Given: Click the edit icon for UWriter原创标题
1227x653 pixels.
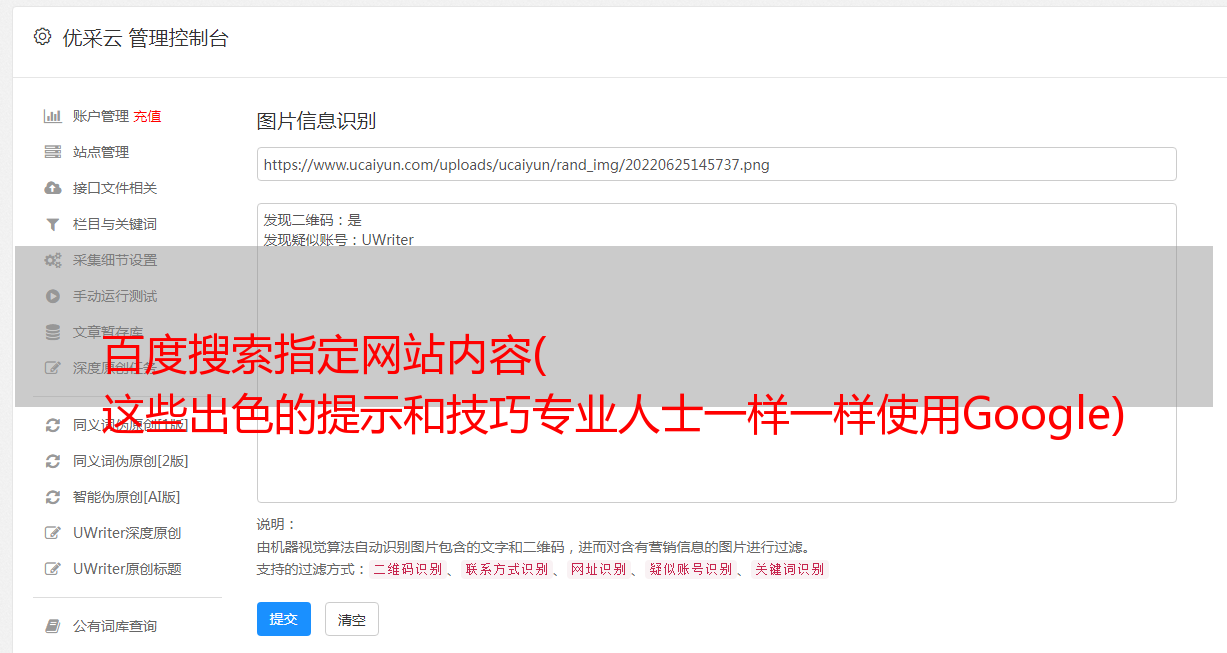Looking at the screenshot, I should tap(53, 569).
